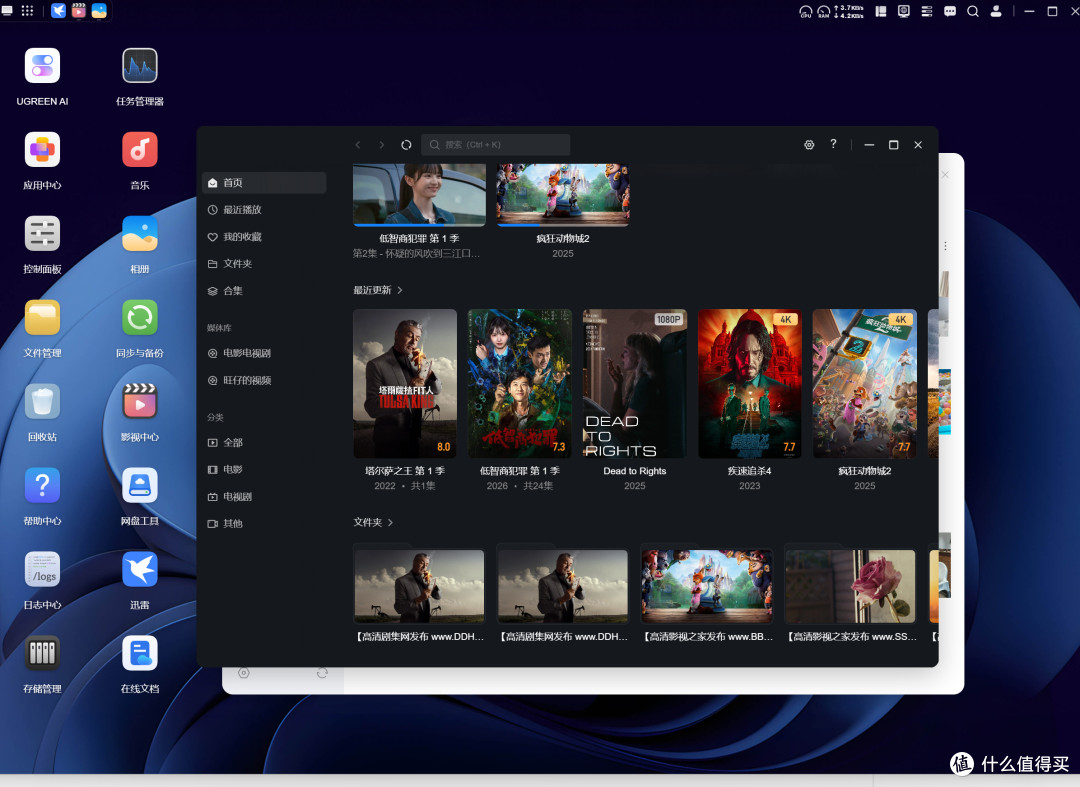Click the refresh icon in video center toolbar
The height and width of the screenshot is (787, 1080).
coord(406,145)
